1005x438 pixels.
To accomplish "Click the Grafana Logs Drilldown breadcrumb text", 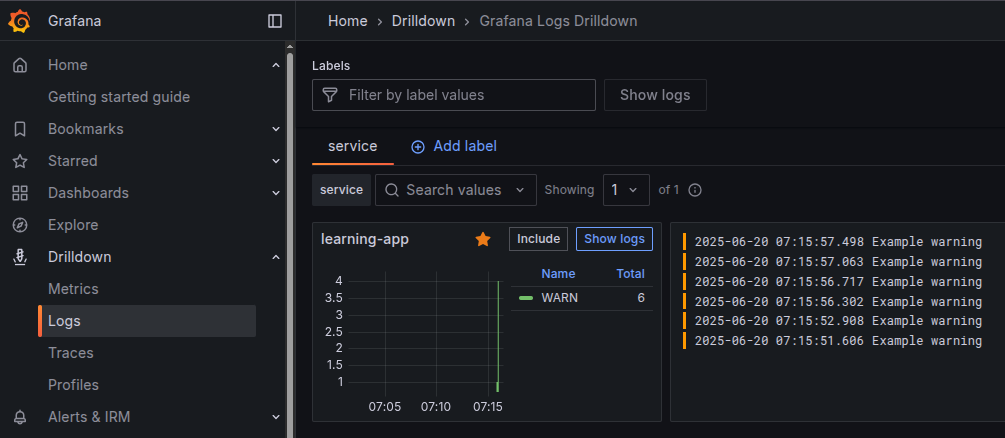I will point(558,21).
